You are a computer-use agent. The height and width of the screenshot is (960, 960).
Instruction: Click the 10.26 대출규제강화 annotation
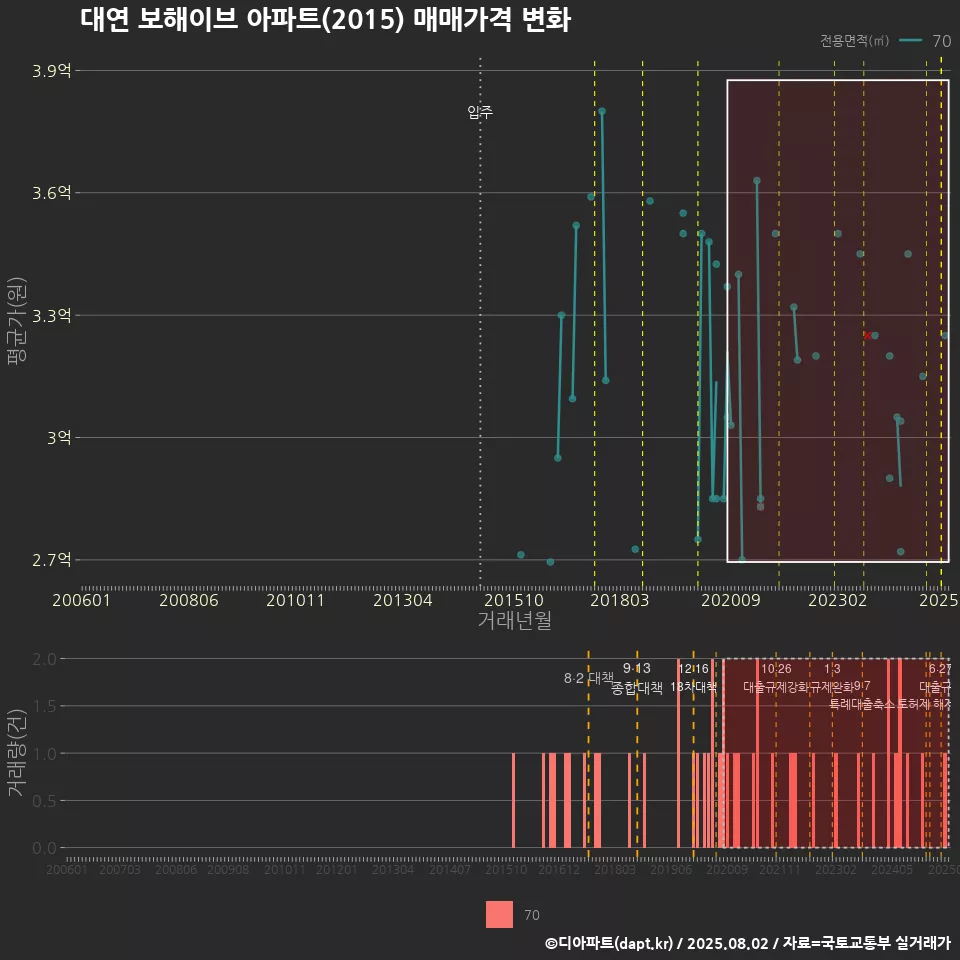[x=776, y=678]
